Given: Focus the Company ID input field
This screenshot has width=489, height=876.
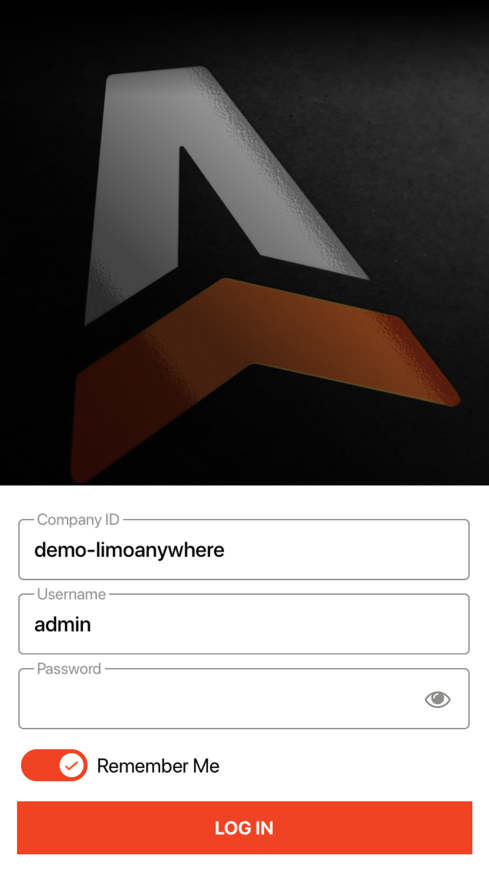Looking at the screenshot, I should (244, 550).
